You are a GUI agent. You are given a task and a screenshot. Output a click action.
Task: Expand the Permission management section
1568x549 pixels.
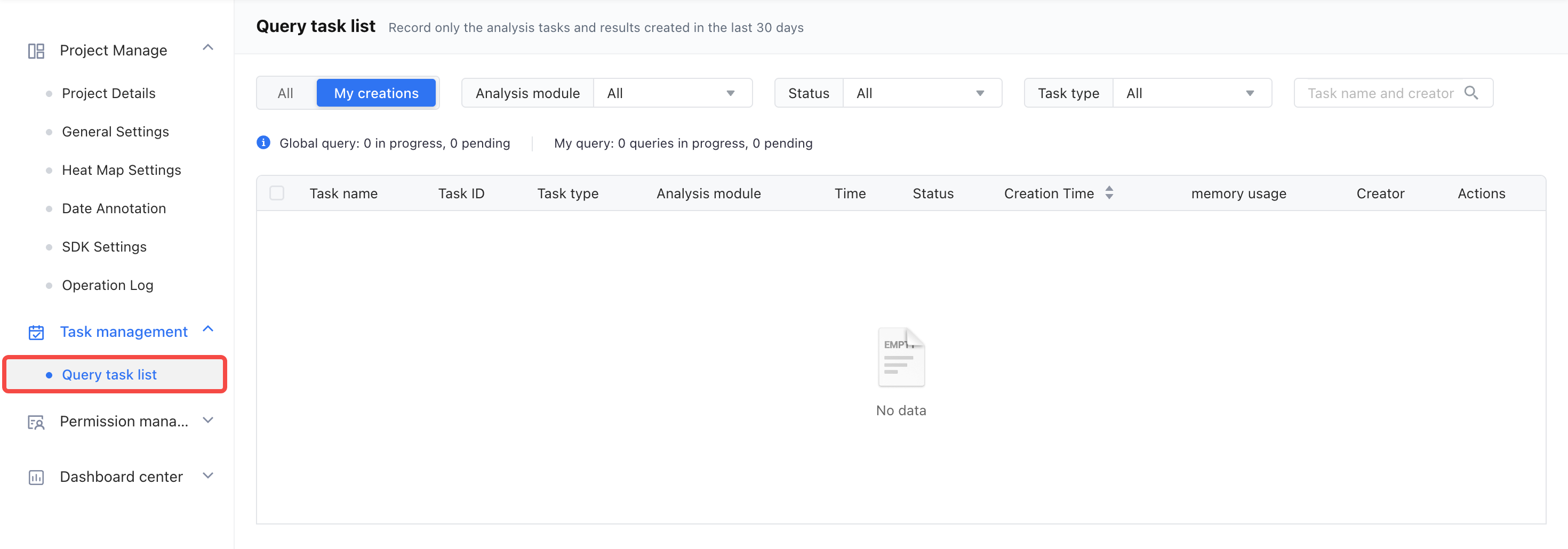(207, 420)
